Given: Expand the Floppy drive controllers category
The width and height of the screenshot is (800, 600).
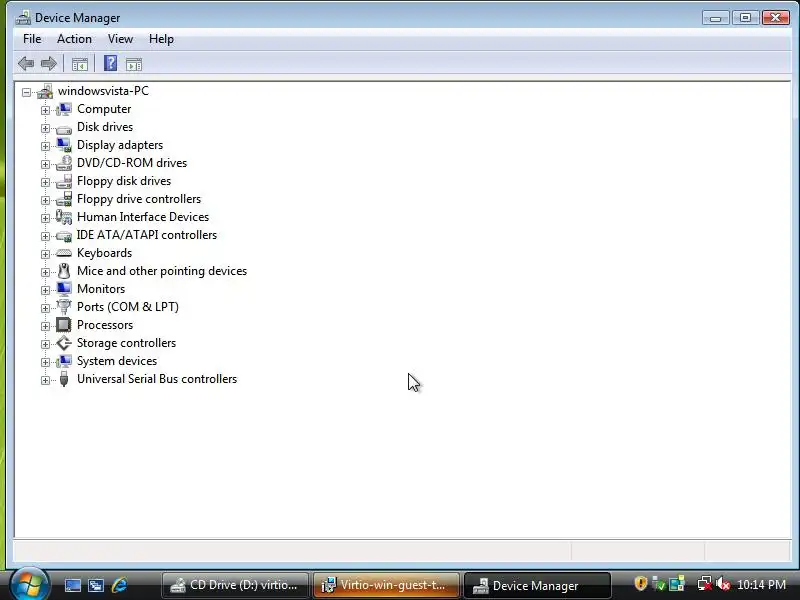Looking at the screenshot, I should (45, 200).
